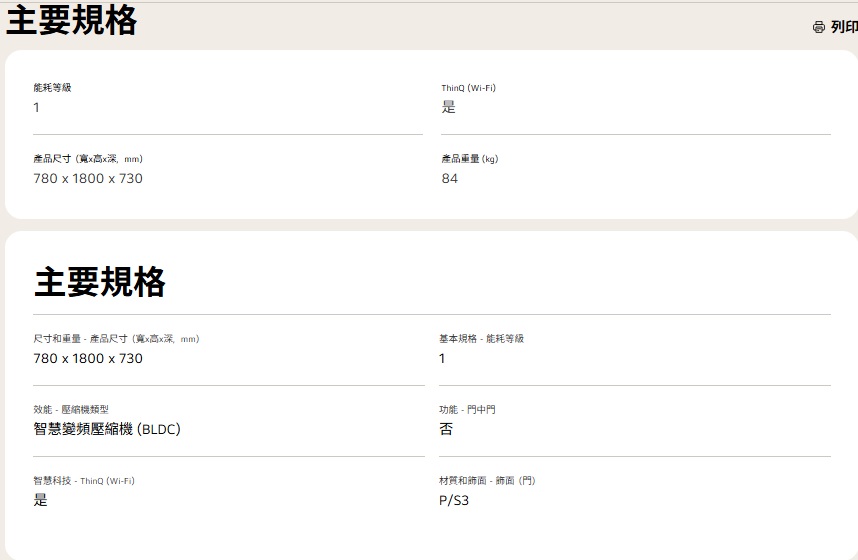Click the P/S3 door finish value
This screenshot has height=560, width=858.
coord(454,500)
